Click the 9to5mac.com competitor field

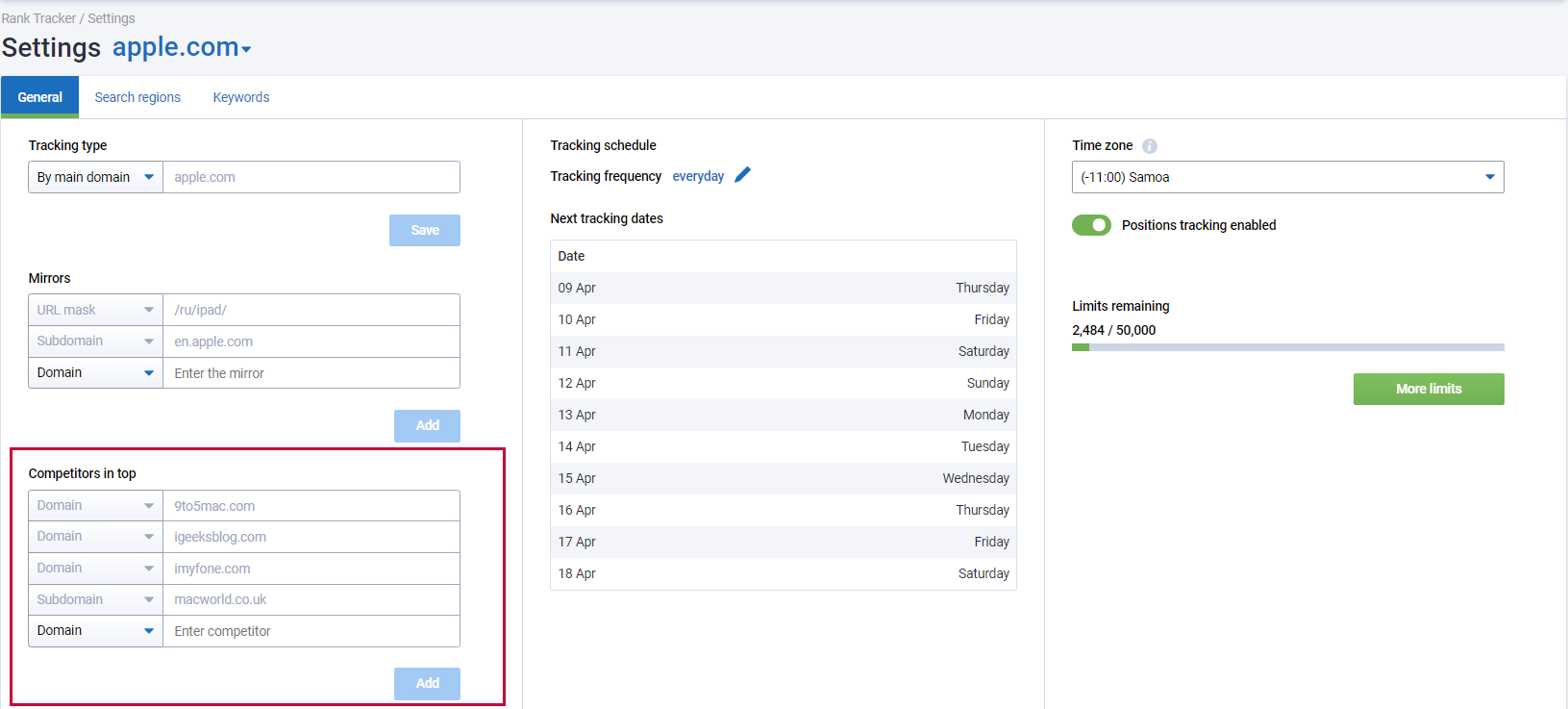coord(311,506)
